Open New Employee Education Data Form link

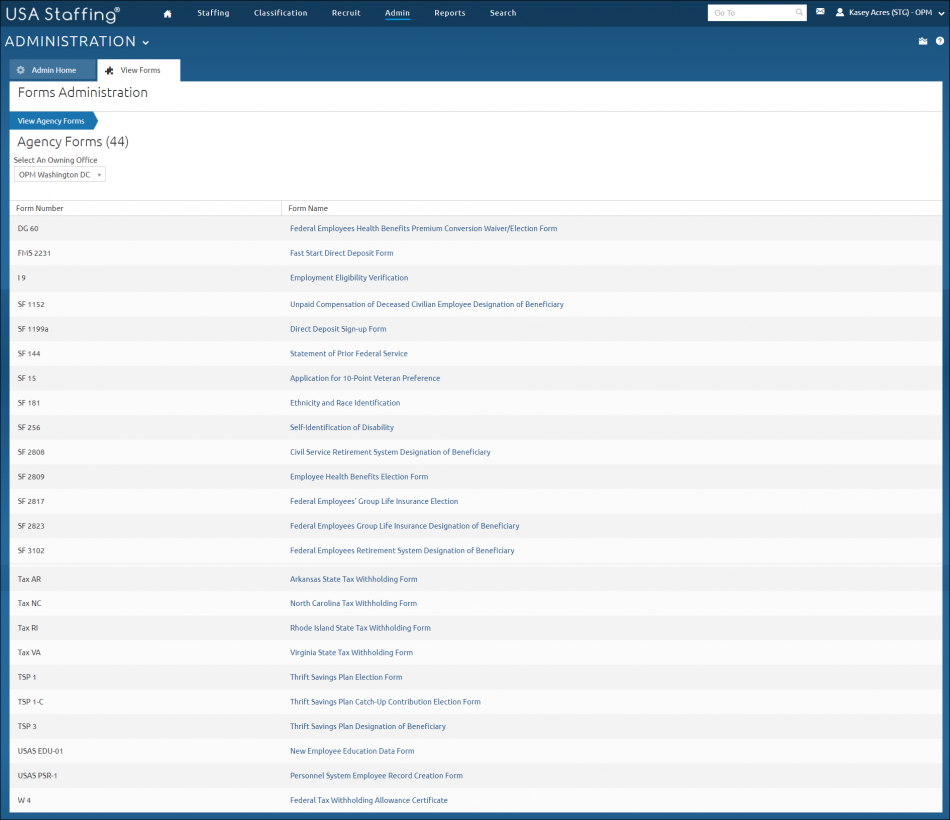coord(352,751)
